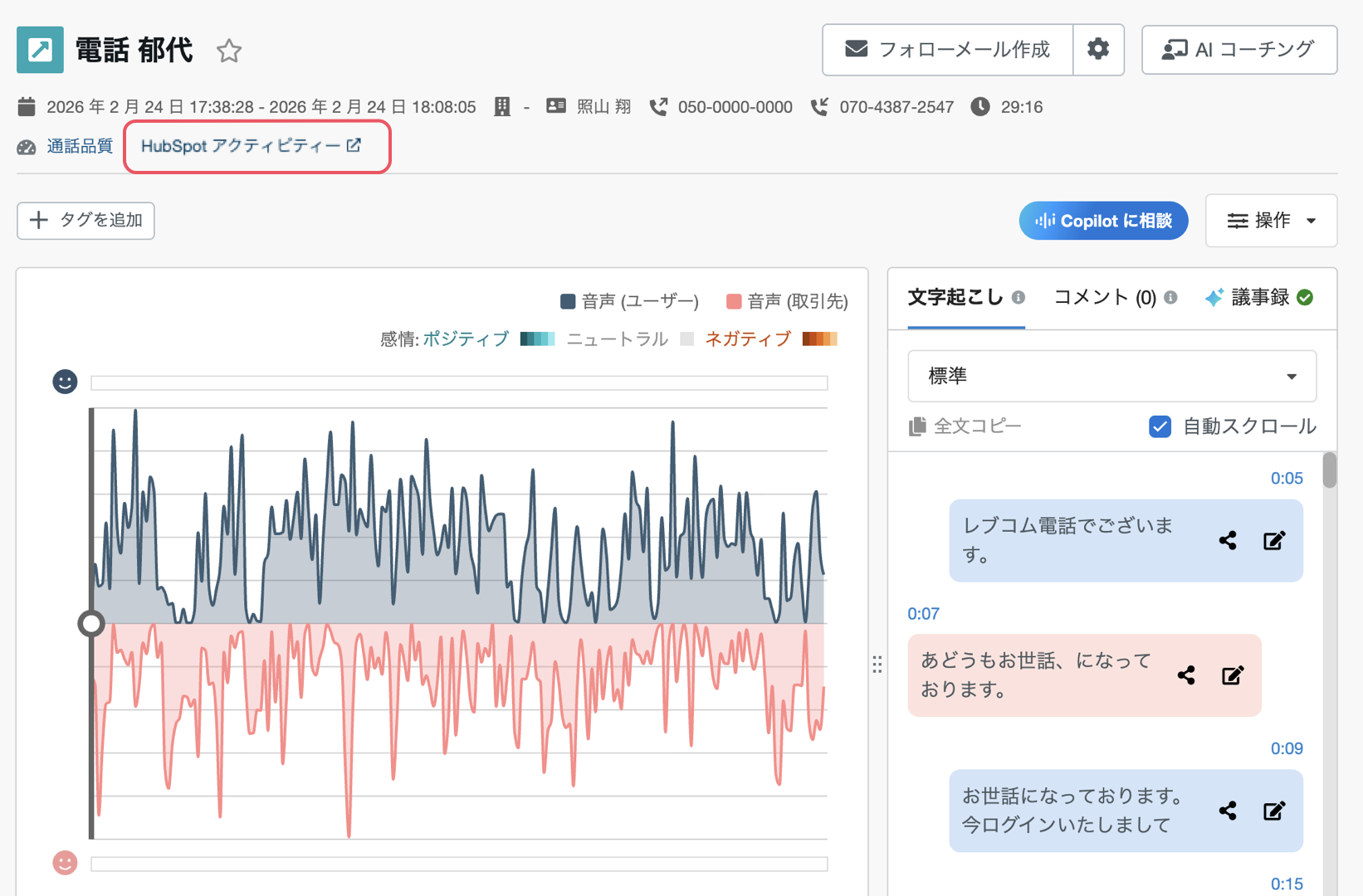This screenshot has width=1363, height=896.
Task: Open the 標準 display mode dropdown
Action: (x=1111, y=376)
